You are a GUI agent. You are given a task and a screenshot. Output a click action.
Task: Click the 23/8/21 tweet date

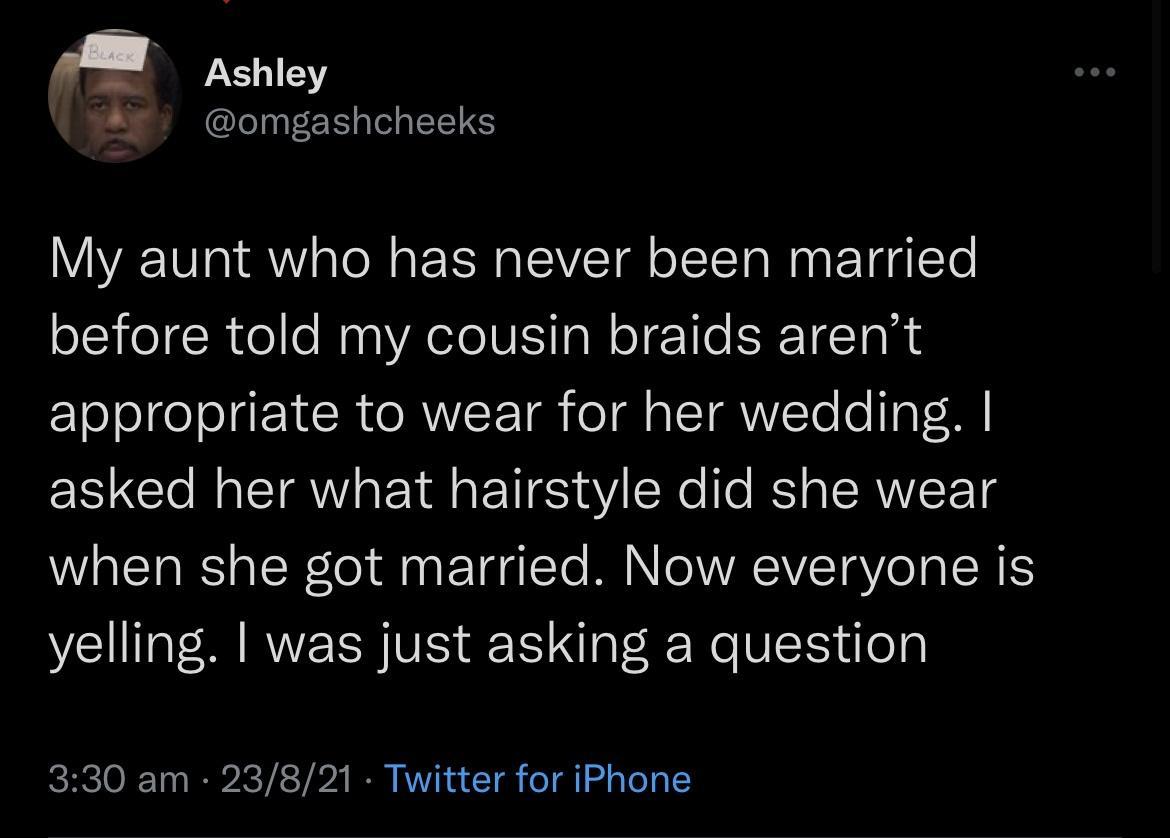[289, 778]
